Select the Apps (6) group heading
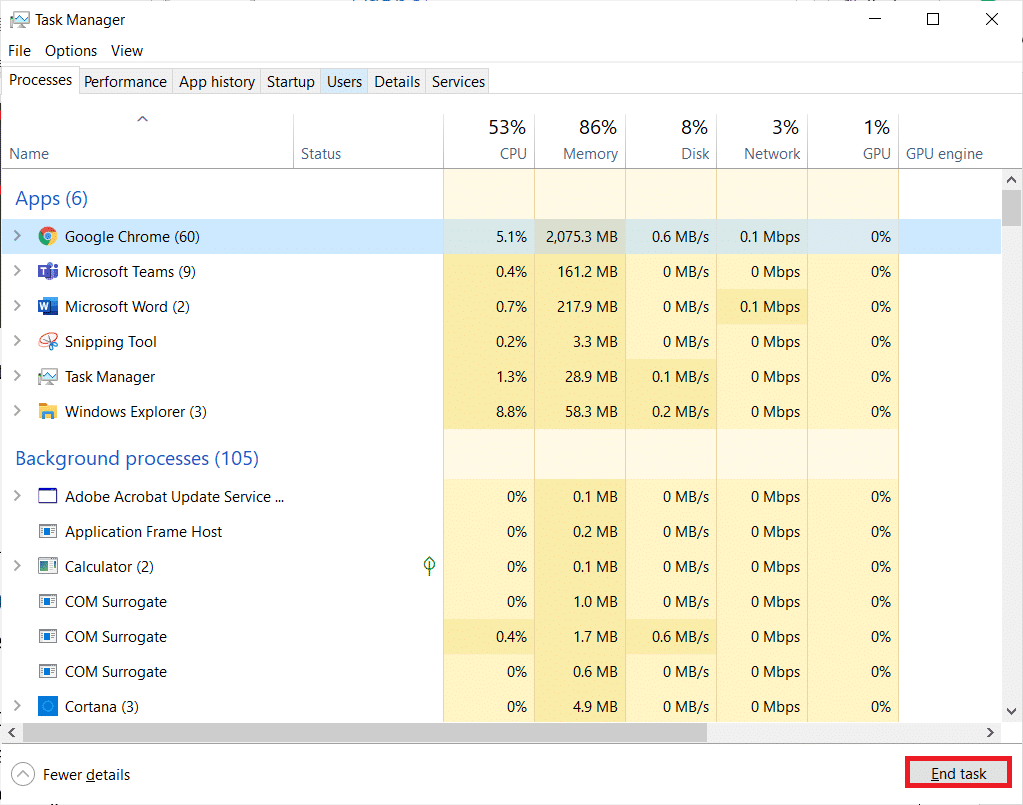 52,198
